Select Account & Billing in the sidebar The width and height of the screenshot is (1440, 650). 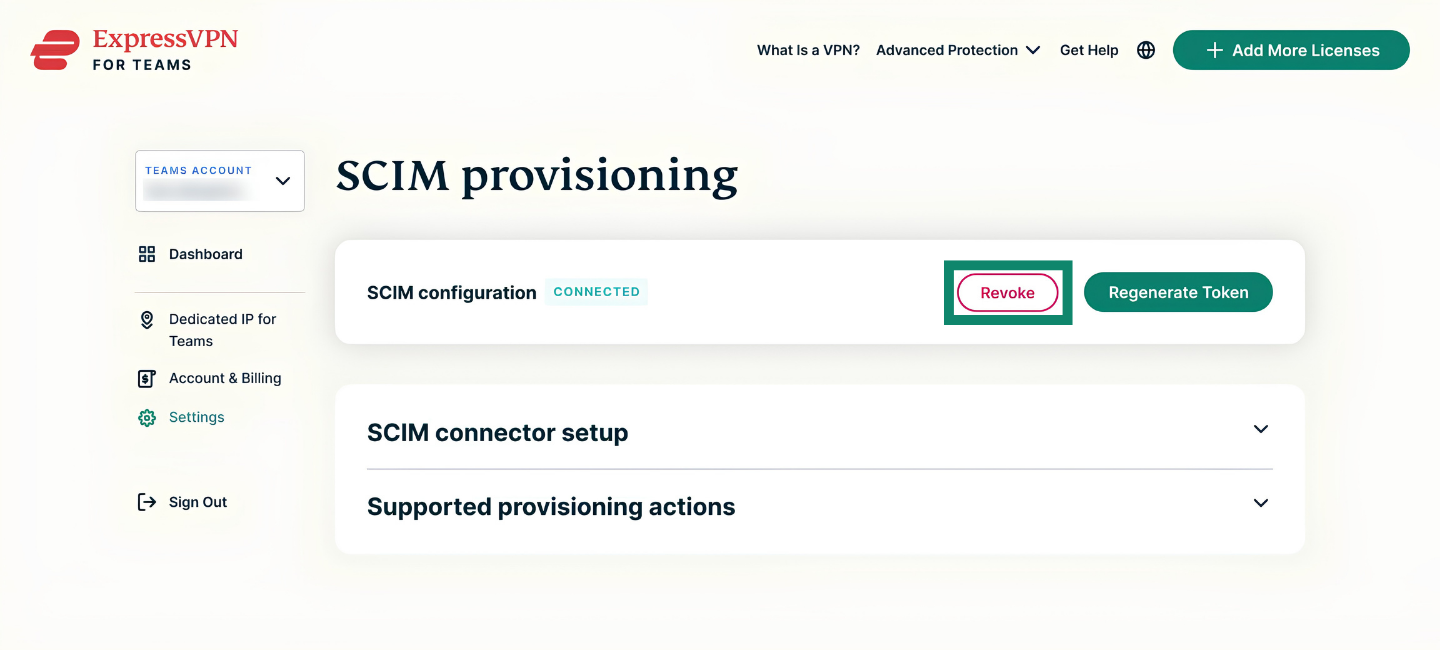pos(225,378)
